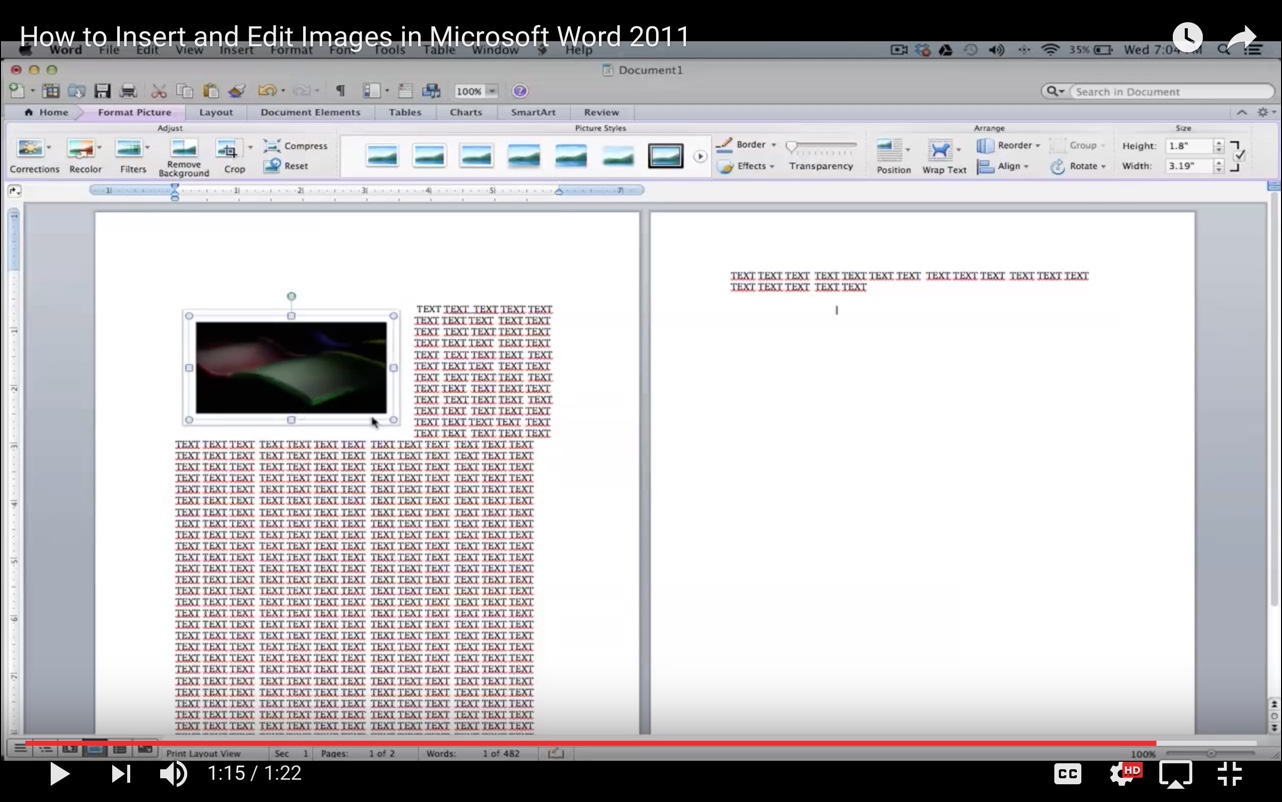Open YouTube video settings gear
Screen dimensions: 1282x802
pos(1124,773)
